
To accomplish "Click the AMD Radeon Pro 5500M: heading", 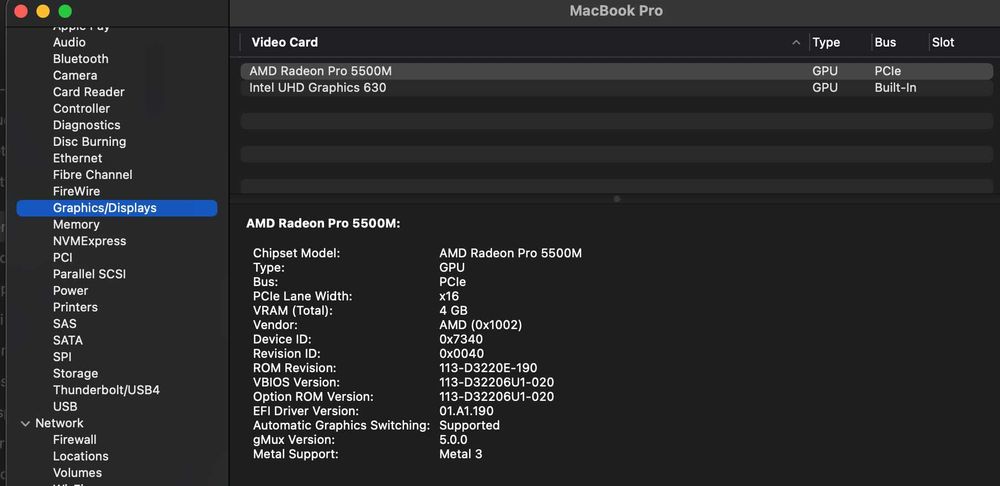I will coord(323,224).
